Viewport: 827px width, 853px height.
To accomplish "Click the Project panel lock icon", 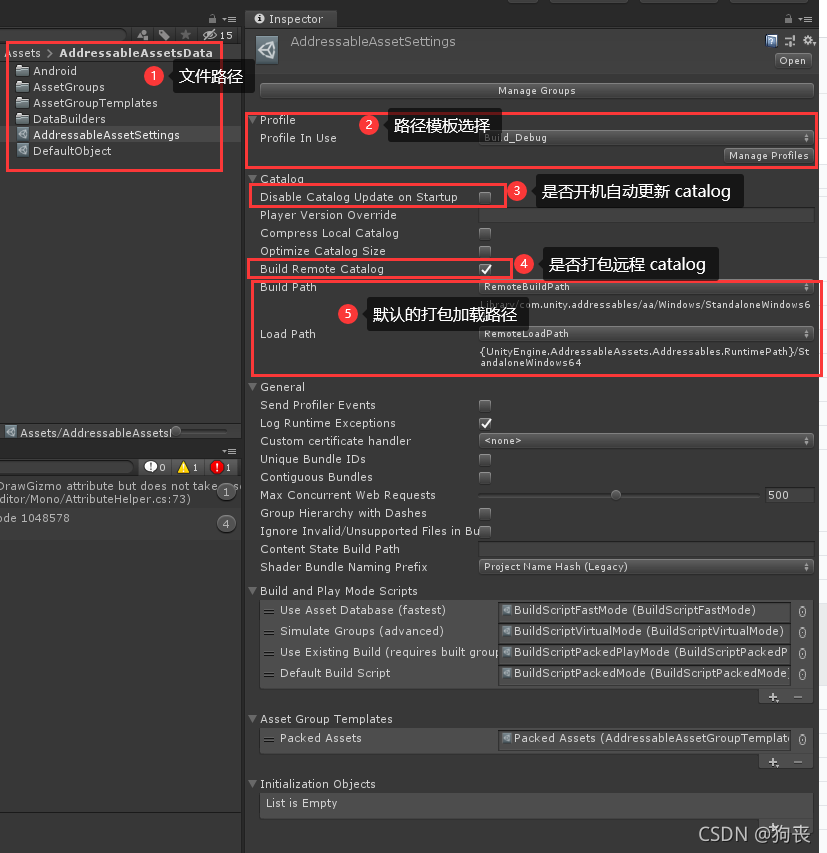I will click(212, 19).
